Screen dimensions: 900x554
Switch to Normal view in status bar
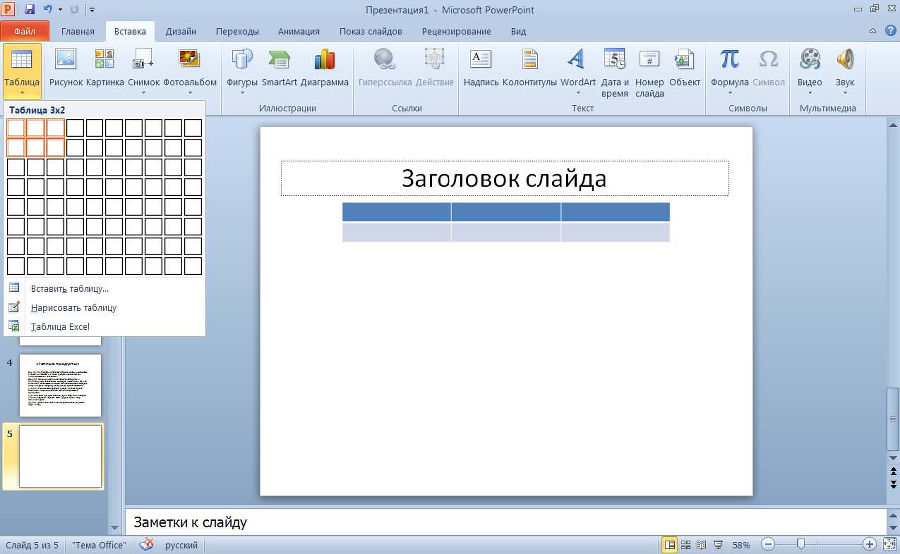click(x=669, y=544)
